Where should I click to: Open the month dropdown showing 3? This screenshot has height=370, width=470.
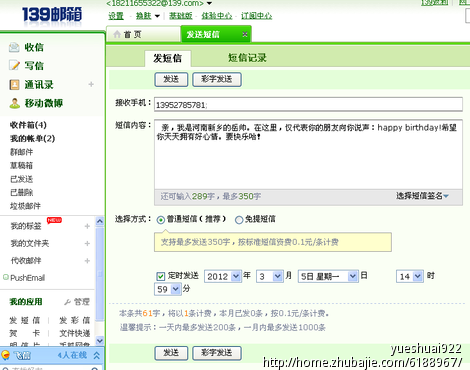point(270,276)
